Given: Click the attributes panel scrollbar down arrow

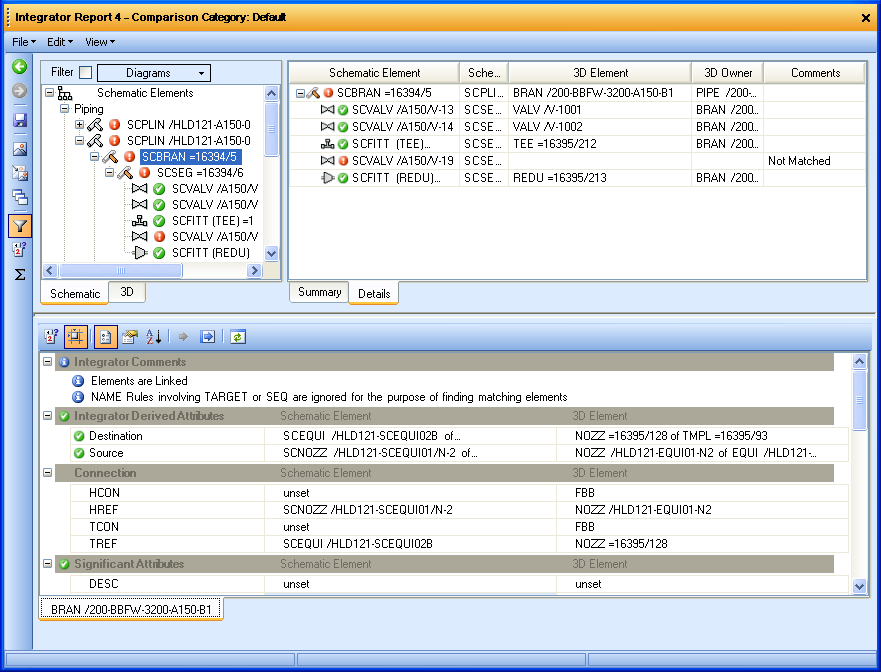Looking at the screenshot, I should pyautogui.click(x=859, y=586).
